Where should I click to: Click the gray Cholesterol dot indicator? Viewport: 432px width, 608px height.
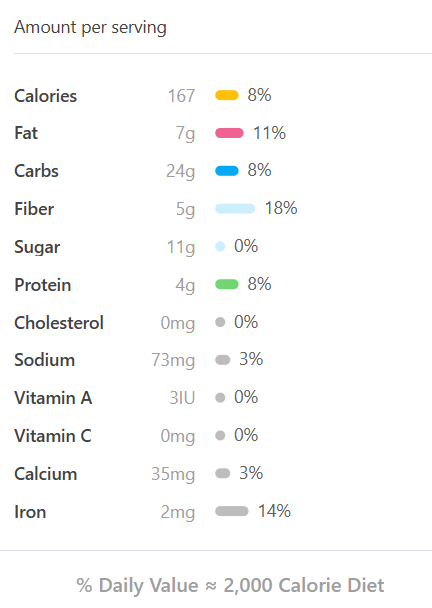(220, 322)
